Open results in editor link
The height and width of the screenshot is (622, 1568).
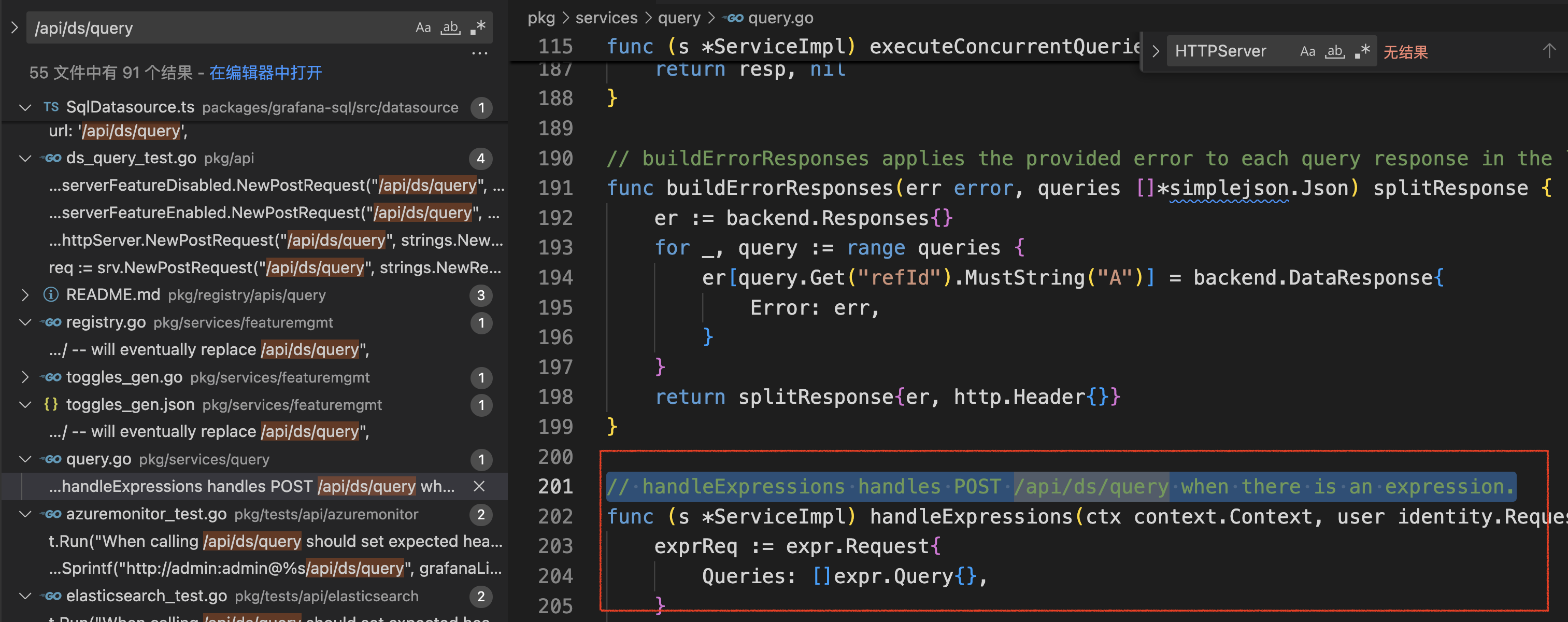(265, 73)
